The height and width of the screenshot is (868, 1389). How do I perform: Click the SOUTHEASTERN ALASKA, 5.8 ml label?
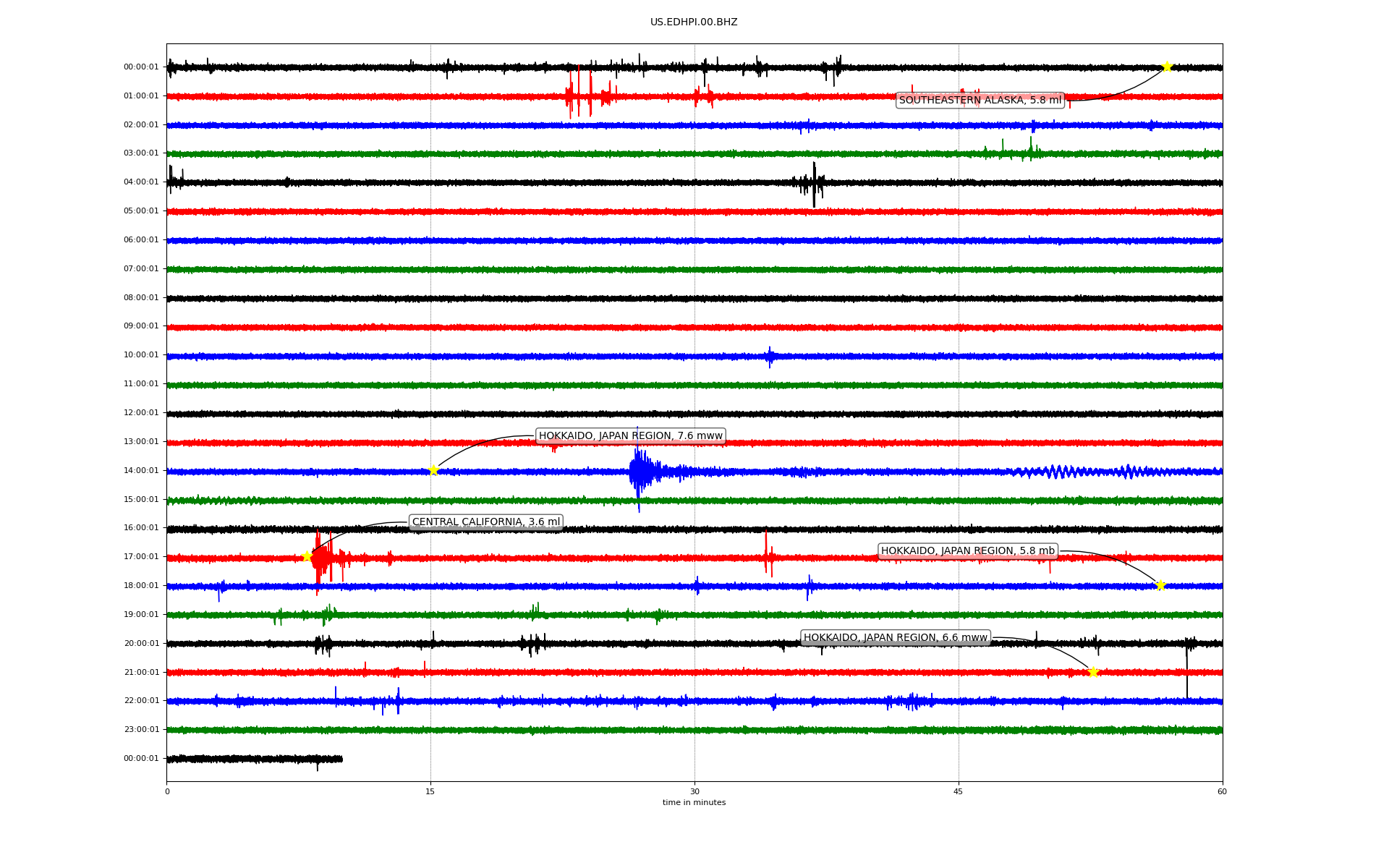click(980, 100)
